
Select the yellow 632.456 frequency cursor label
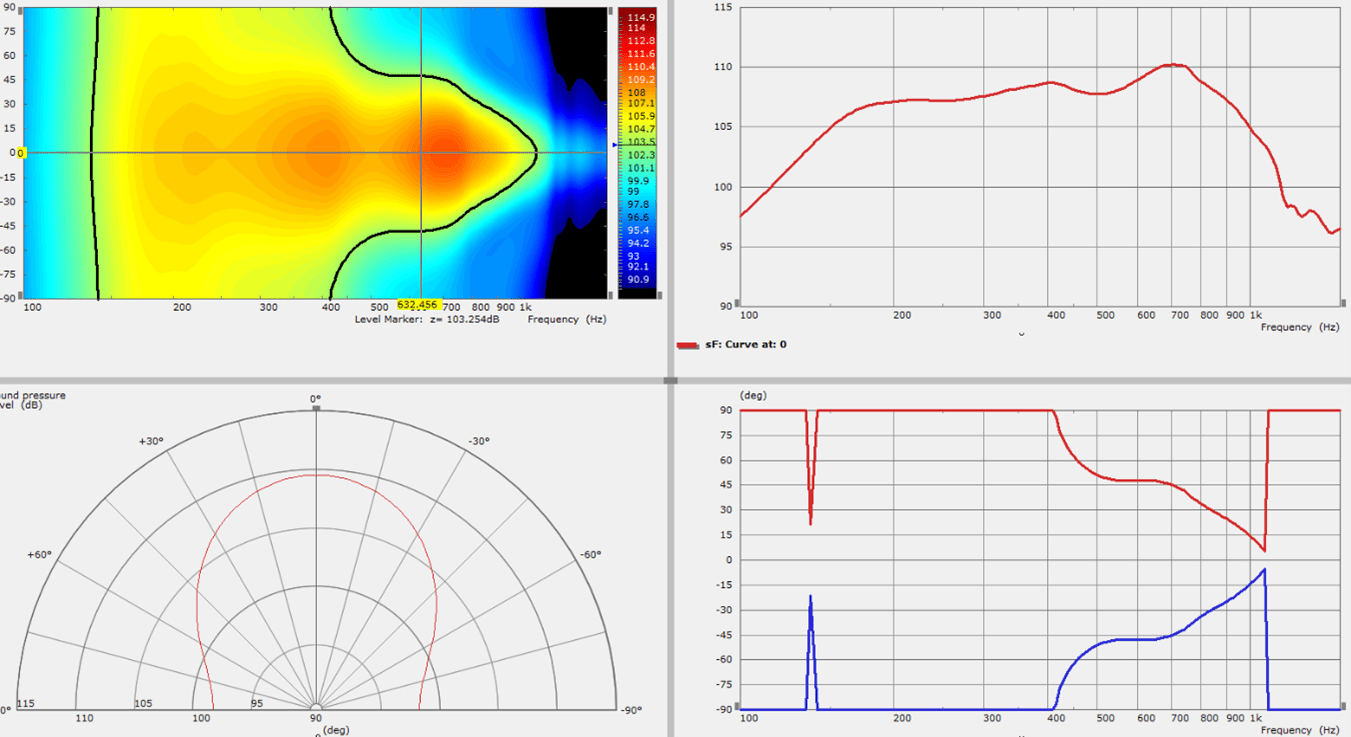pos(417,304)
